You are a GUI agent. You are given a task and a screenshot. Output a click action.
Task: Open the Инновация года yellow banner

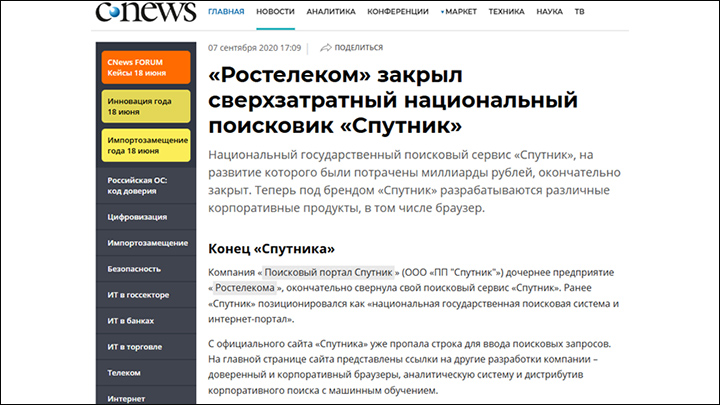[x=145, y=107]
